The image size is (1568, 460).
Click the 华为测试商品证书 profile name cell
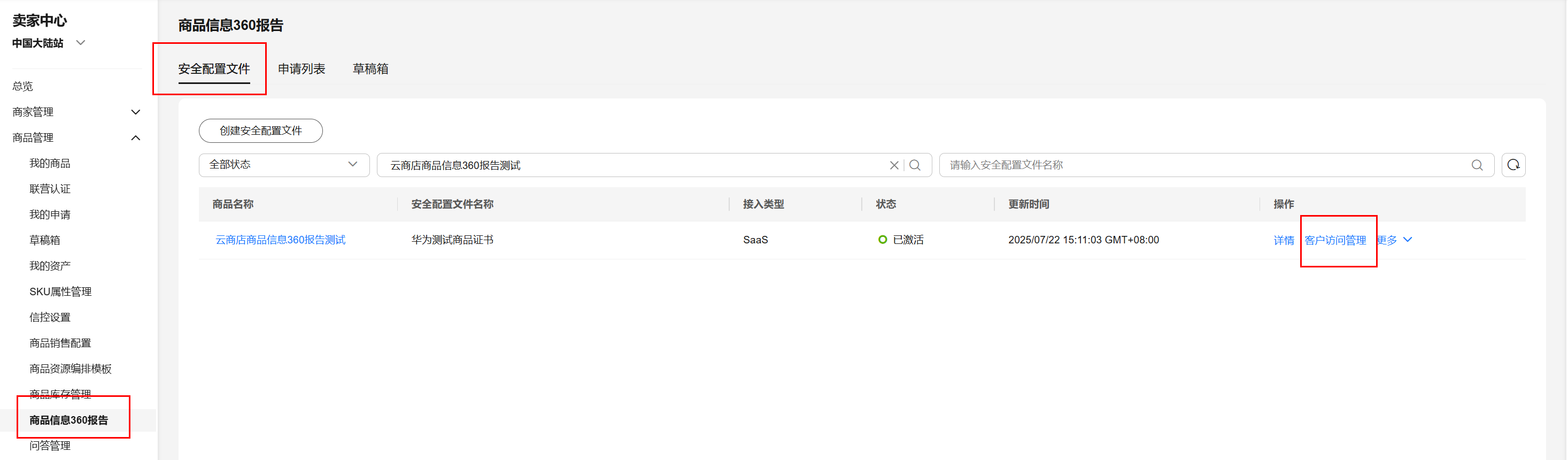(452, 240)
